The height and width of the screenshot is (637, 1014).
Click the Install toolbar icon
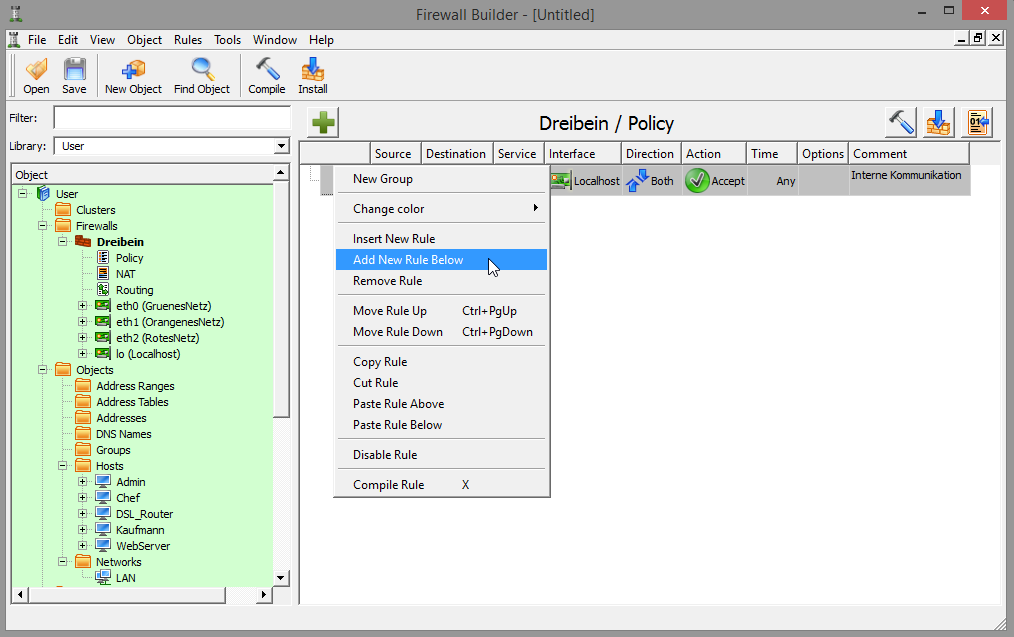click(x=313, y=70)
